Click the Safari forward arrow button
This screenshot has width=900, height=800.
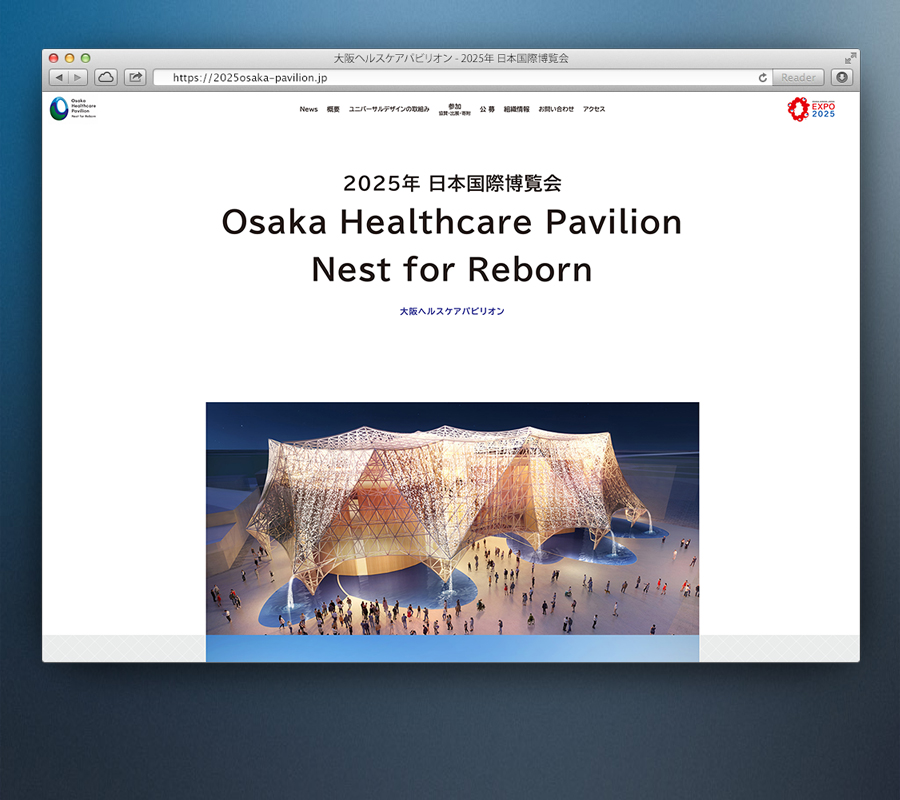tap(78, 77)
